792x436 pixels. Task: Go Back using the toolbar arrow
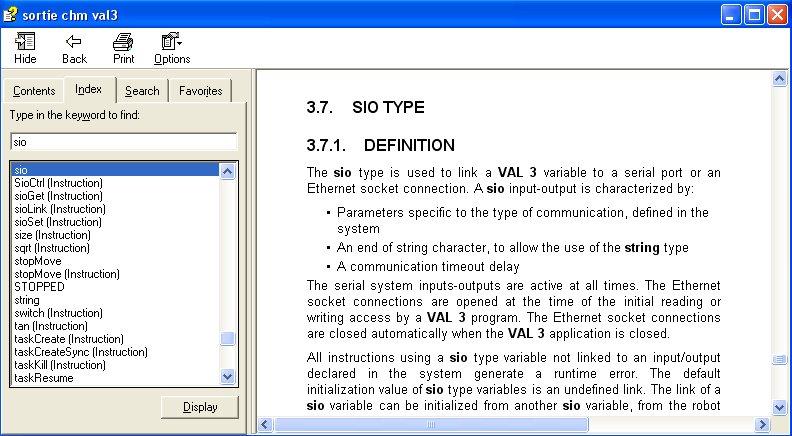[74, 49]
